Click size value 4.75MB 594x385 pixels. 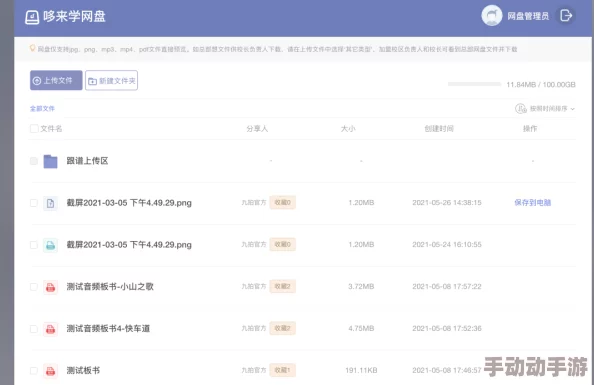click(361, 328)
